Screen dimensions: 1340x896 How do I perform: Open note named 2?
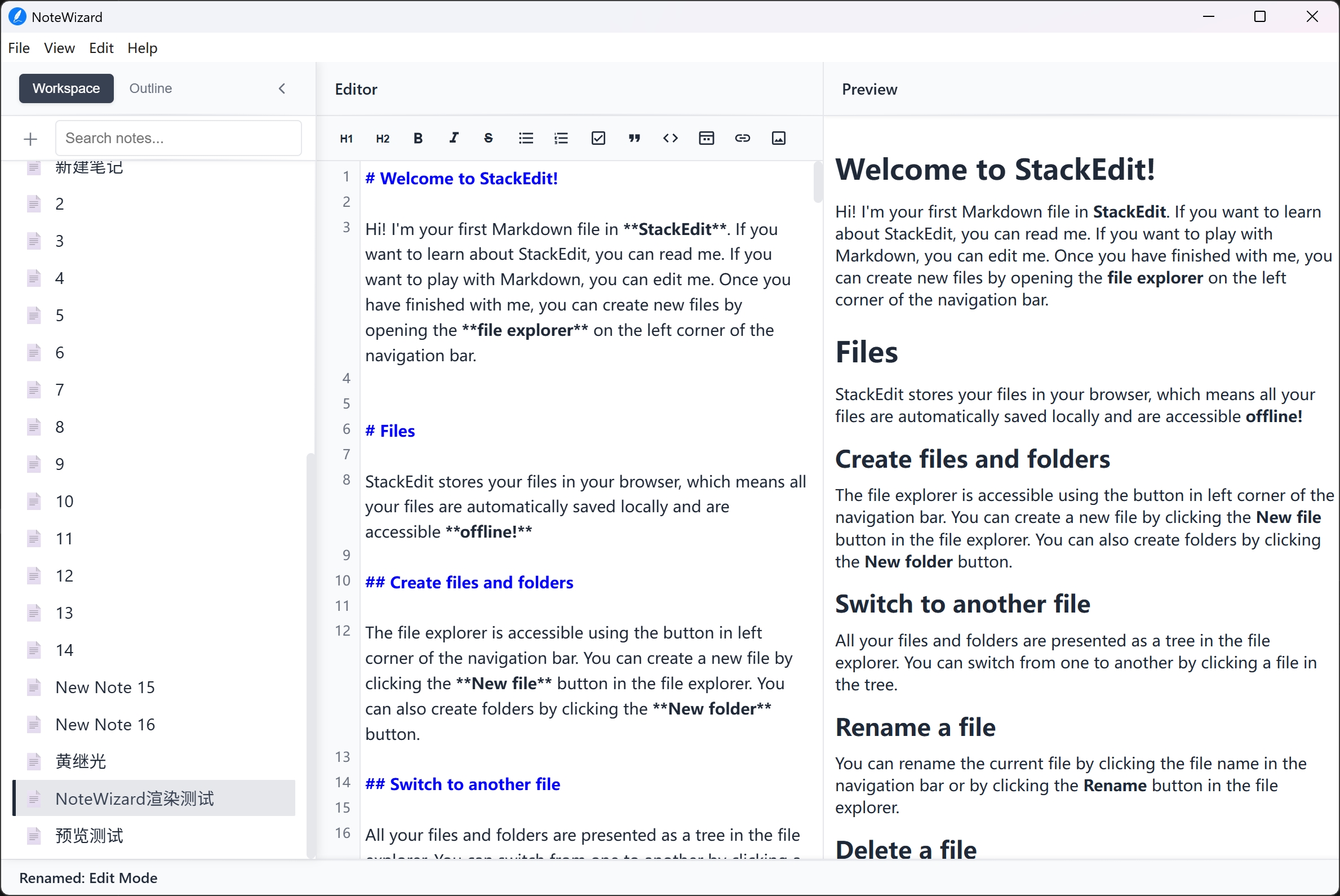coord(154,204)
